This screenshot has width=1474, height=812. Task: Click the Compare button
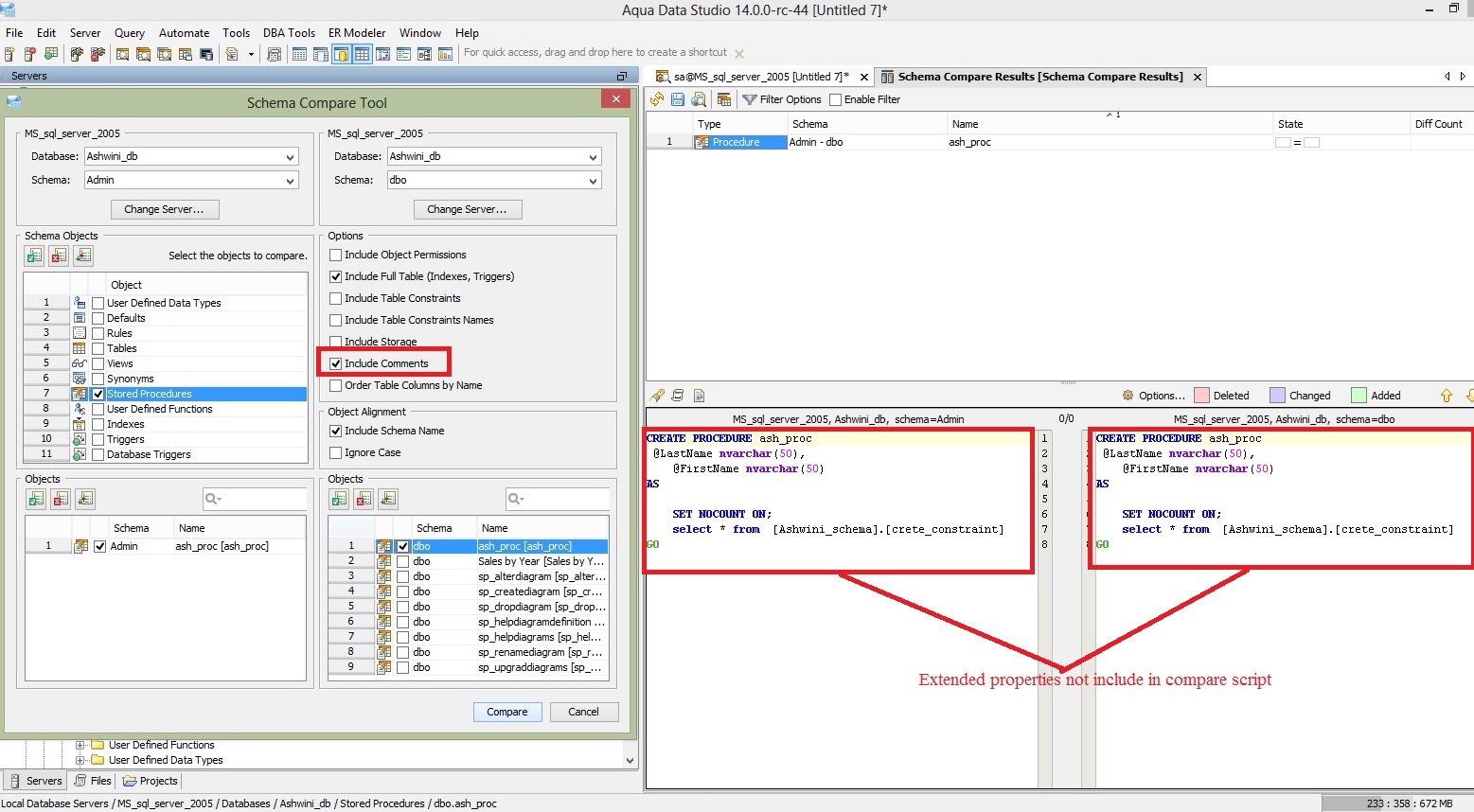(x=507, y=712)
